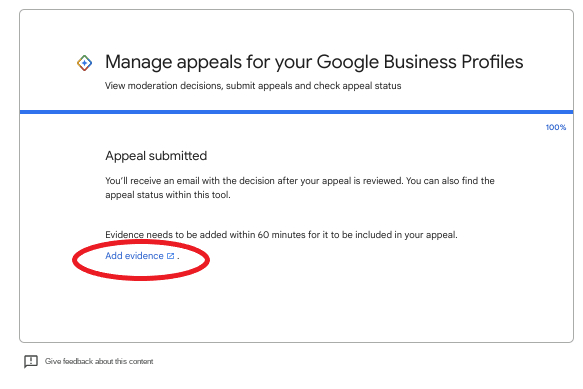Click the View moderation decisions subtitle
583x389 pixels.
pos(253,86)
